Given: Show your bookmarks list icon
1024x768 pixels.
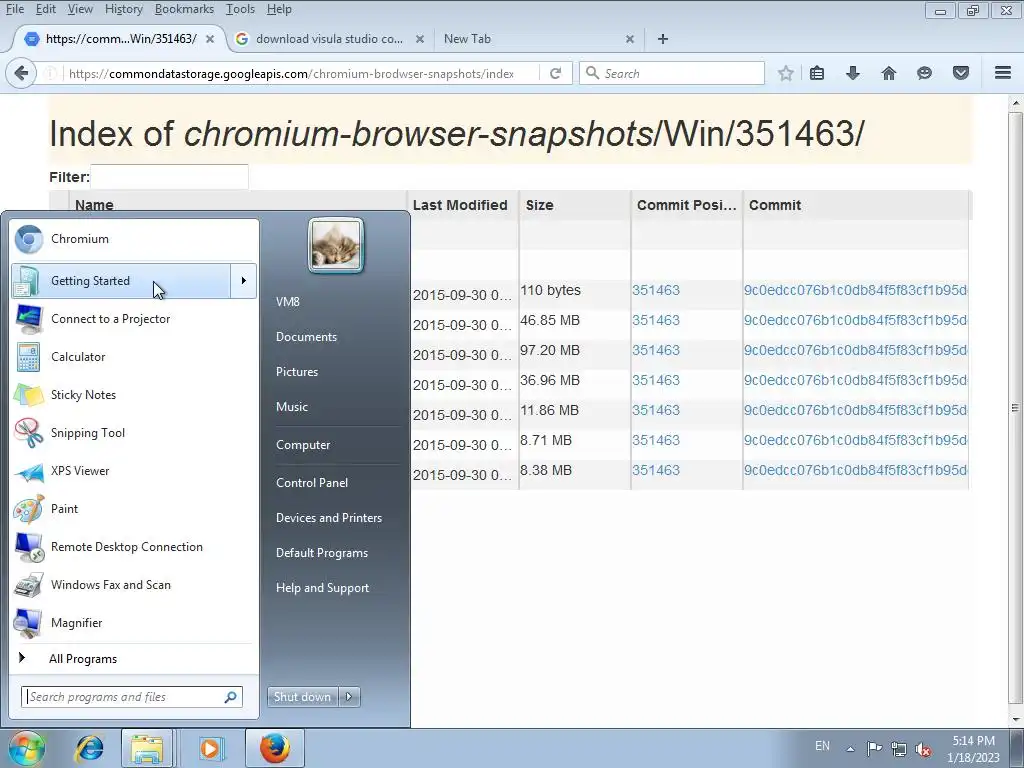Looking at the screenshot, I should (x=817, y=73).
